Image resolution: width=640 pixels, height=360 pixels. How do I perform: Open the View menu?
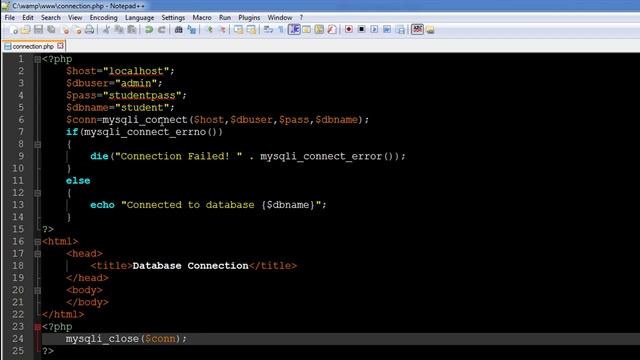tap(75, 18)
